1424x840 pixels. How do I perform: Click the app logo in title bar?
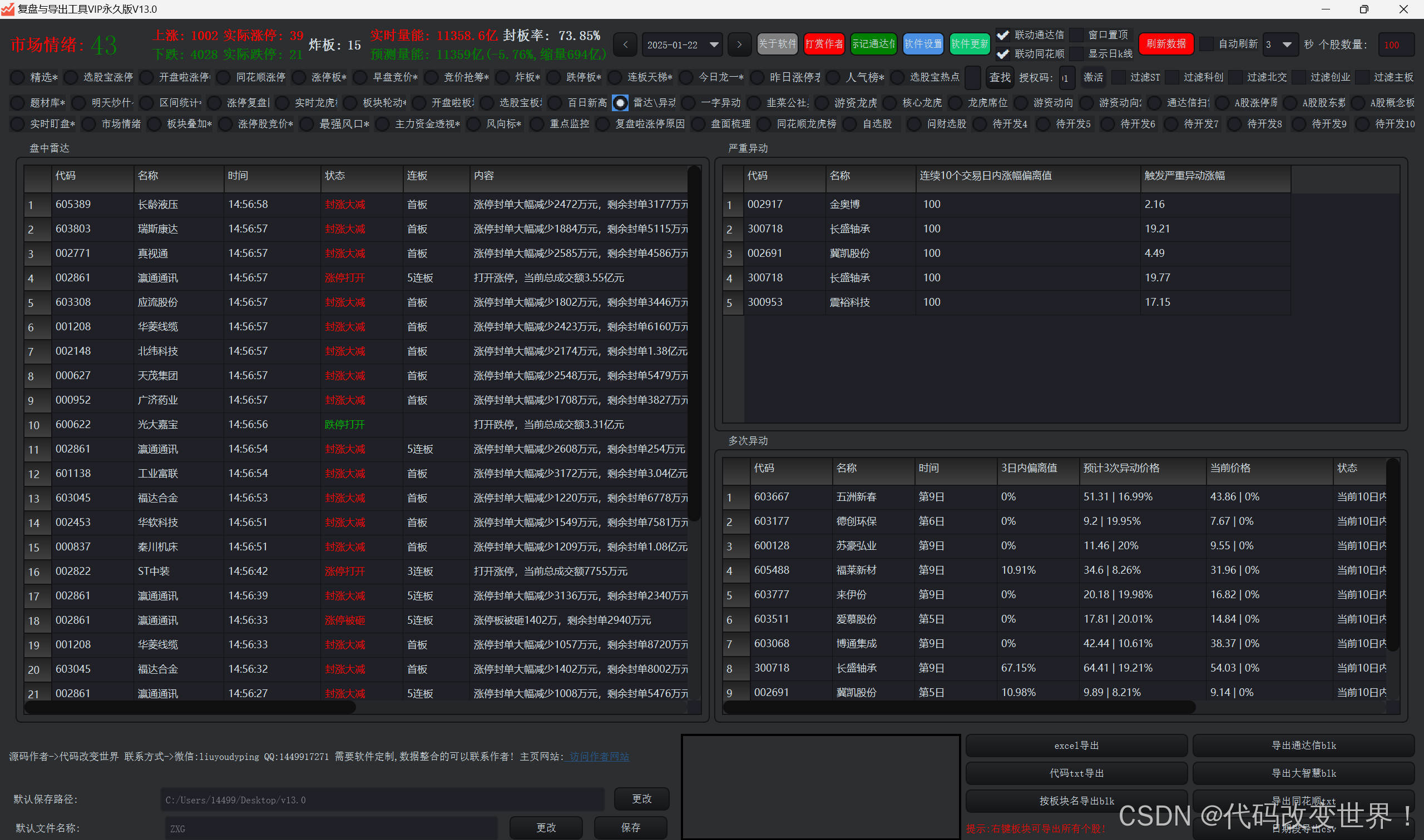7,9
